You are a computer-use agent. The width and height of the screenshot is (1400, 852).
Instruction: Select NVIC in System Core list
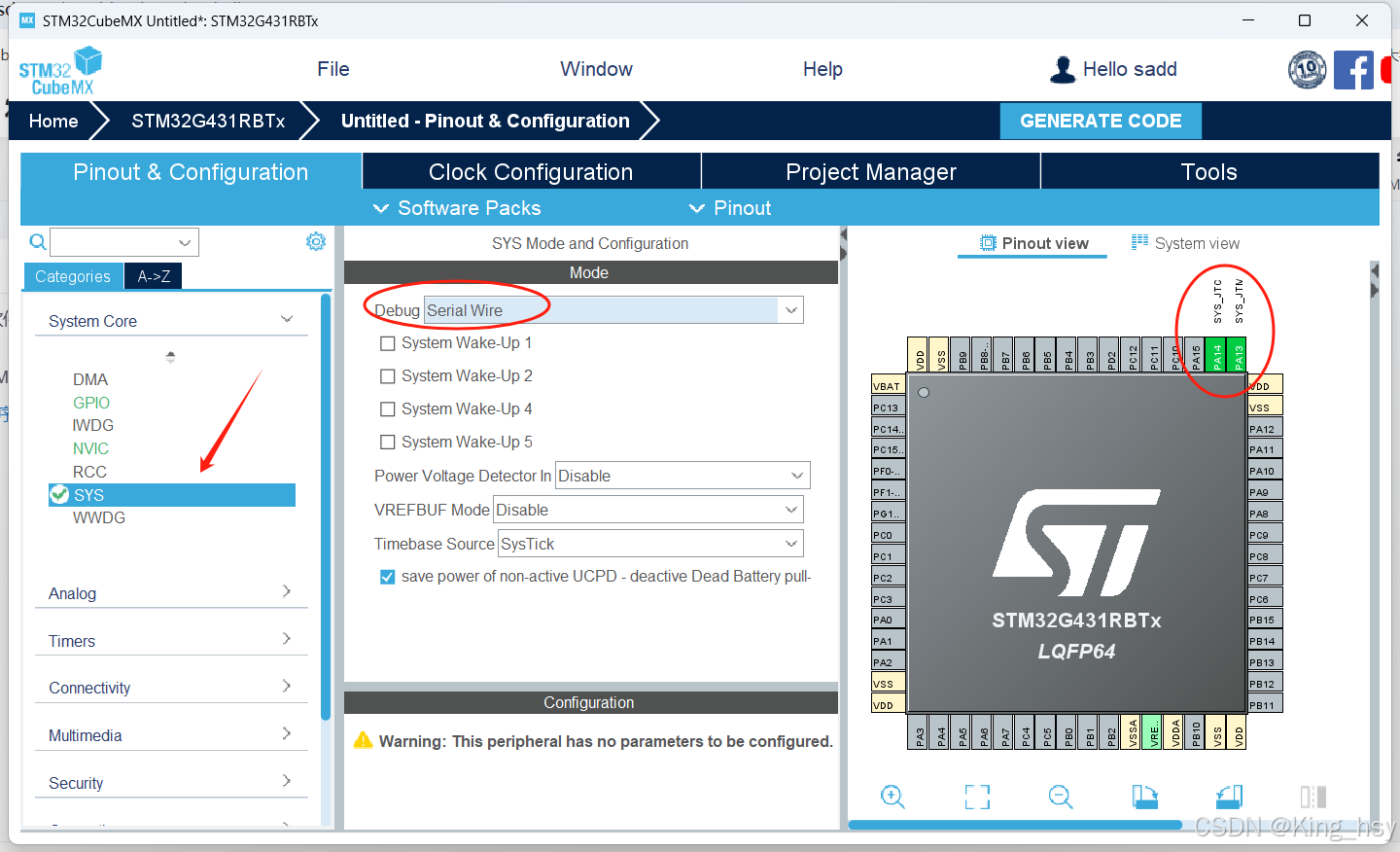pos(90,448)
